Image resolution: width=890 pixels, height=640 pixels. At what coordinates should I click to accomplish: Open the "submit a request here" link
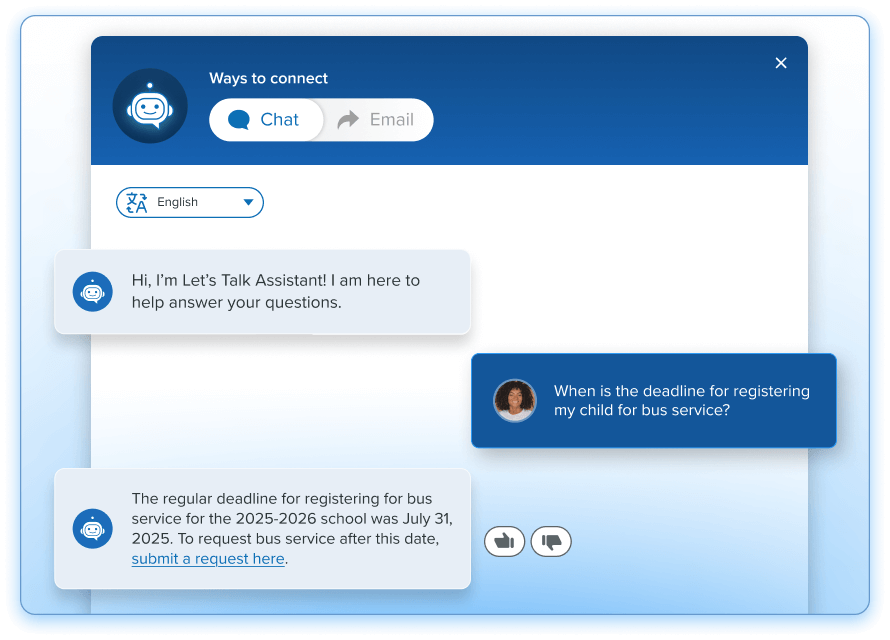pyautogui.click(x=208, y=559)
